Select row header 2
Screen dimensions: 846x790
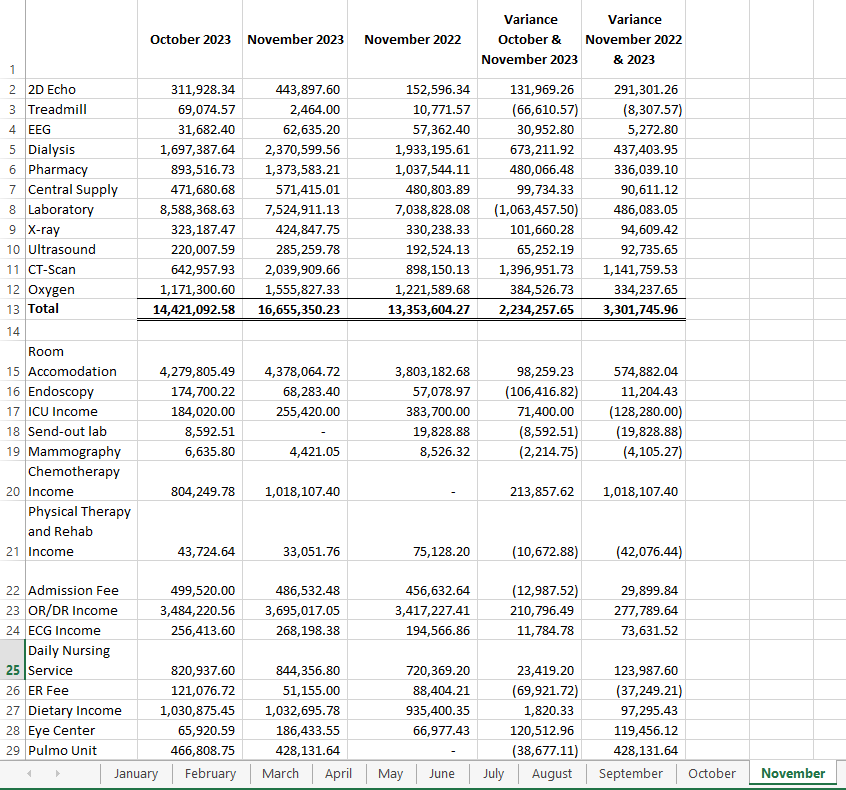click(12, 89)
